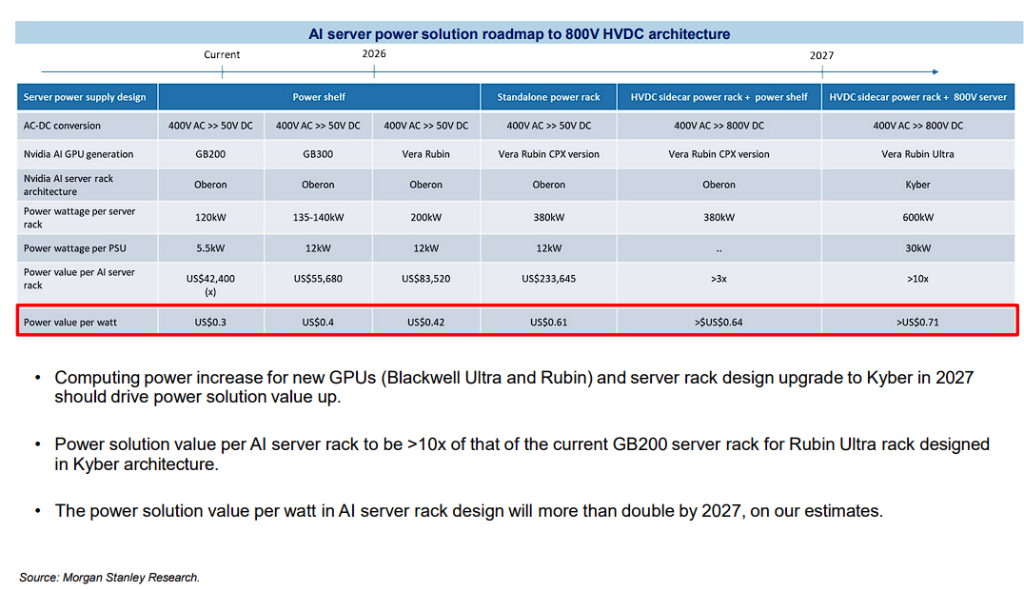
Task: Select the 2027 timeline marker
Action: pos(821,55)
